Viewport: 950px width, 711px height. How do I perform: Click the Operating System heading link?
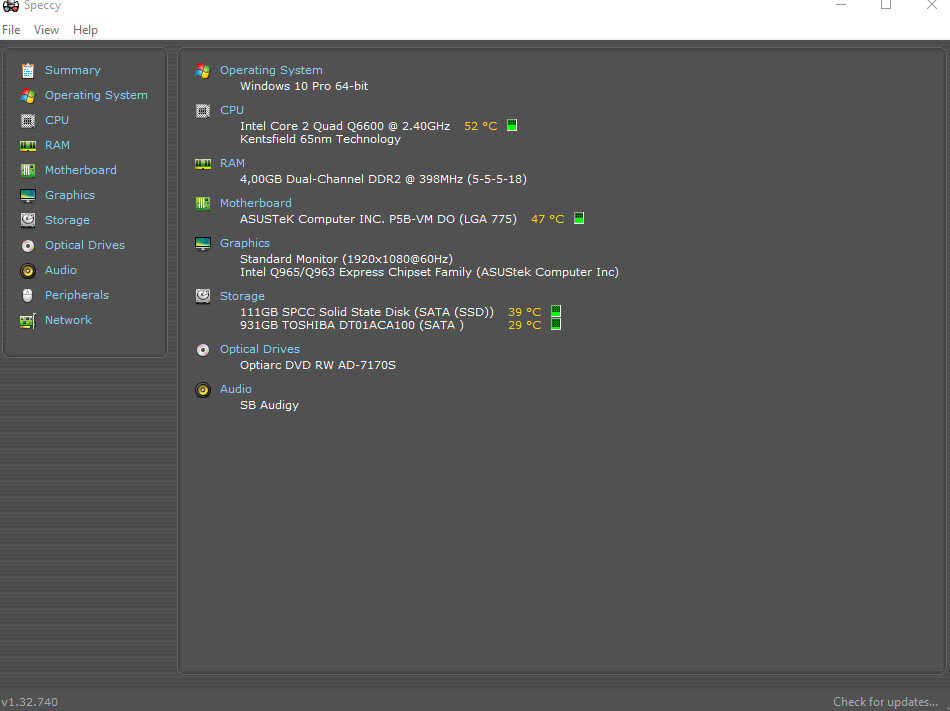(271, 70)
